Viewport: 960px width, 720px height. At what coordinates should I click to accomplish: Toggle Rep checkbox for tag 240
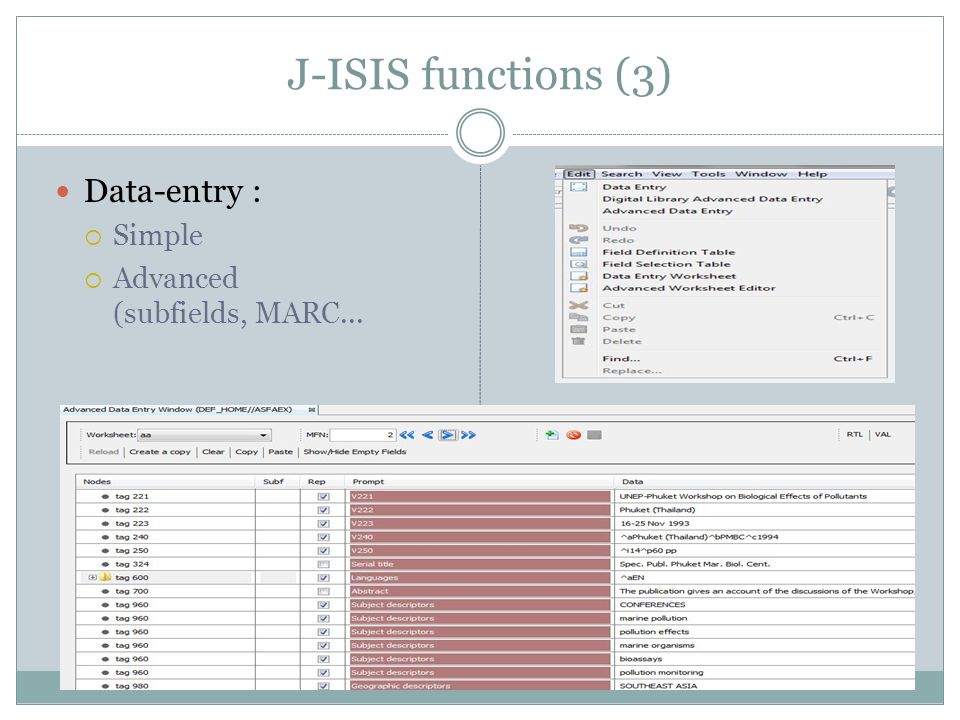323,537
